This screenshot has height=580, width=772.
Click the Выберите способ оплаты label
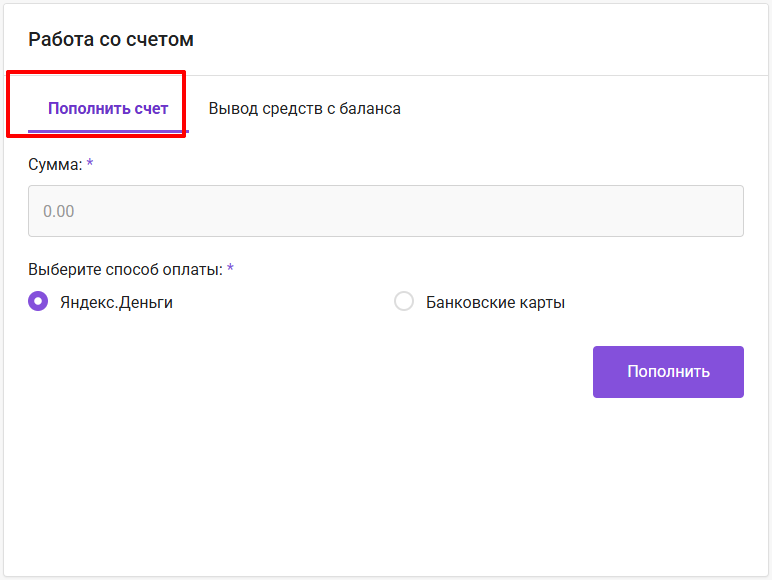[125, 269]
